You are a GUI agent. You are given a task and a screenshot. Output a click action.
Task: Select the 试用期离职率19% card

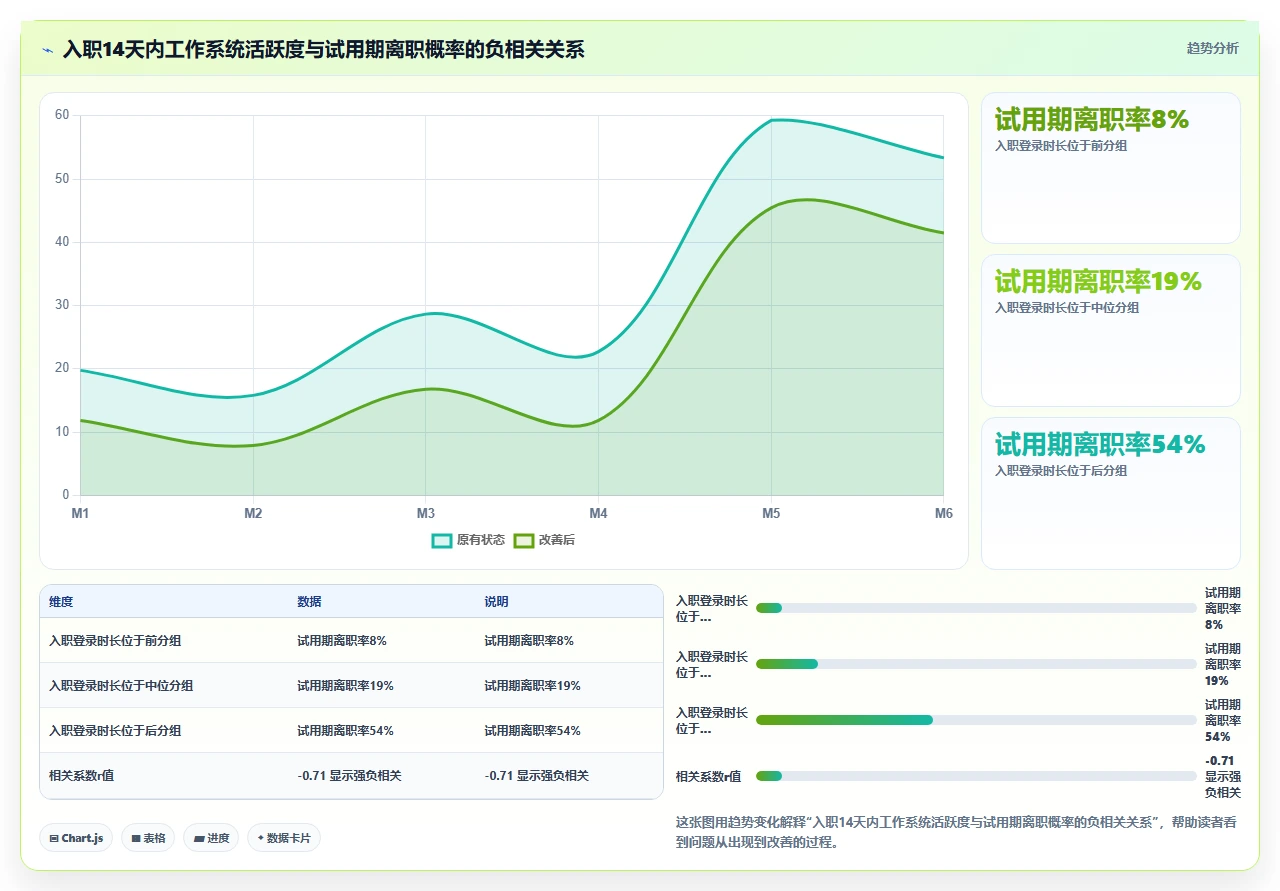click(1110, 330)
